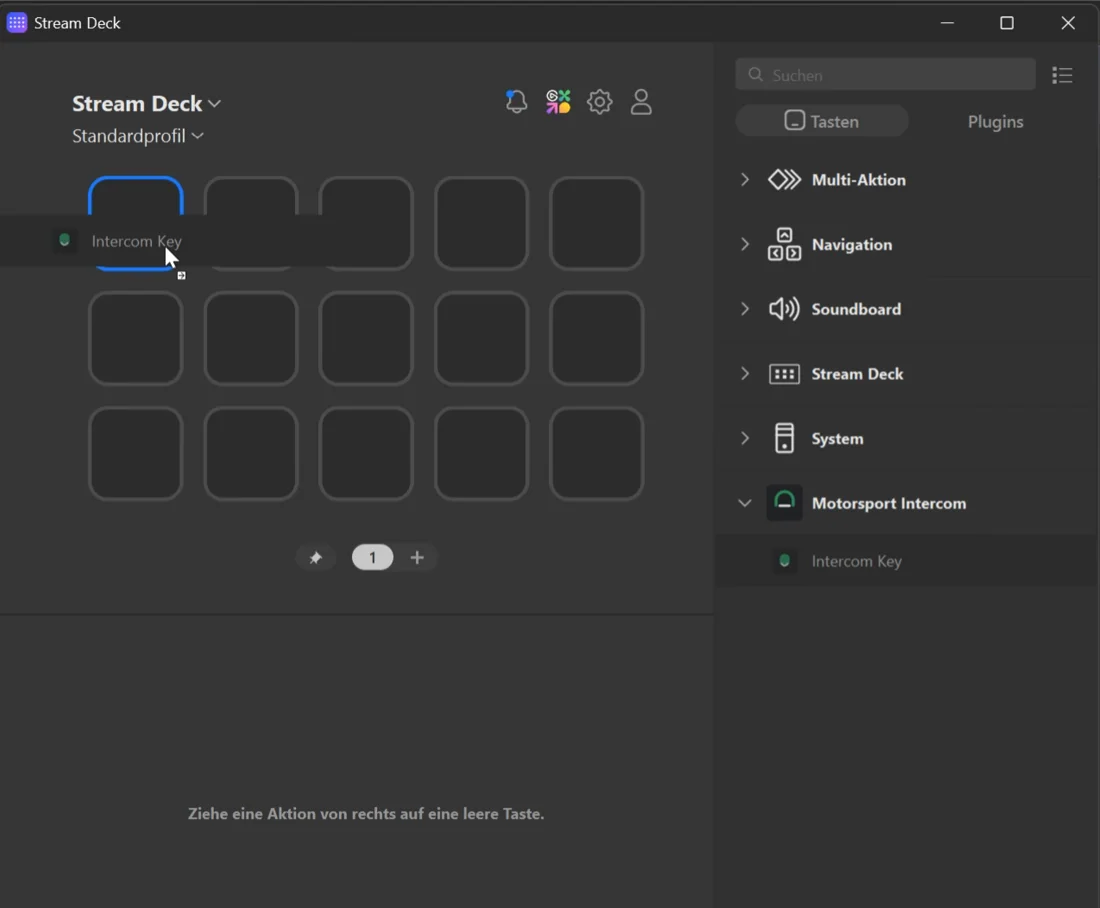Switch to the Plugins tab
The height and width of the screenshot is (908, 1100).
tap(995, 121)
